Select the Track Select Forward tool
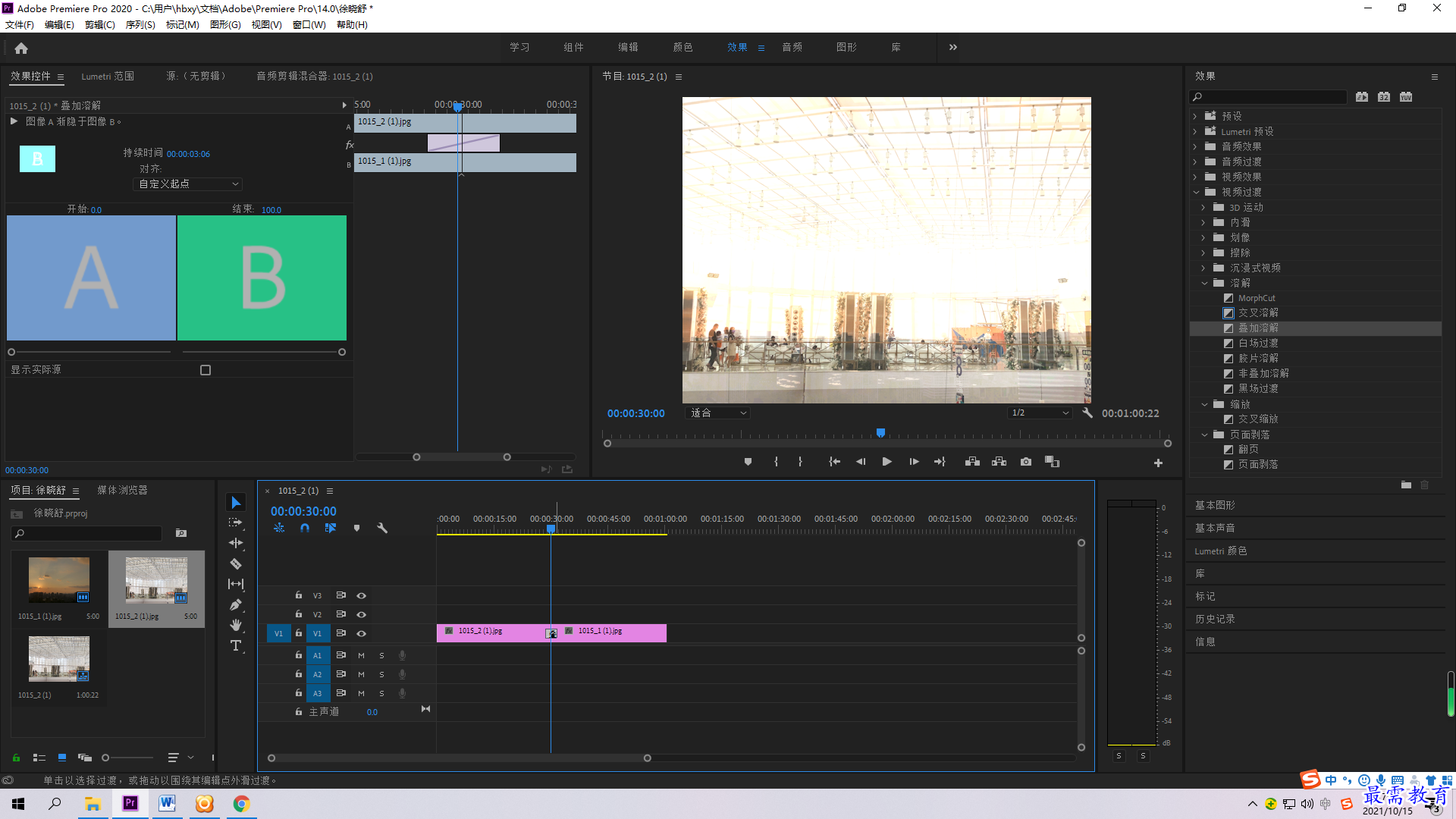Viewport: 1456px width, 819px height. coord(236,522)
